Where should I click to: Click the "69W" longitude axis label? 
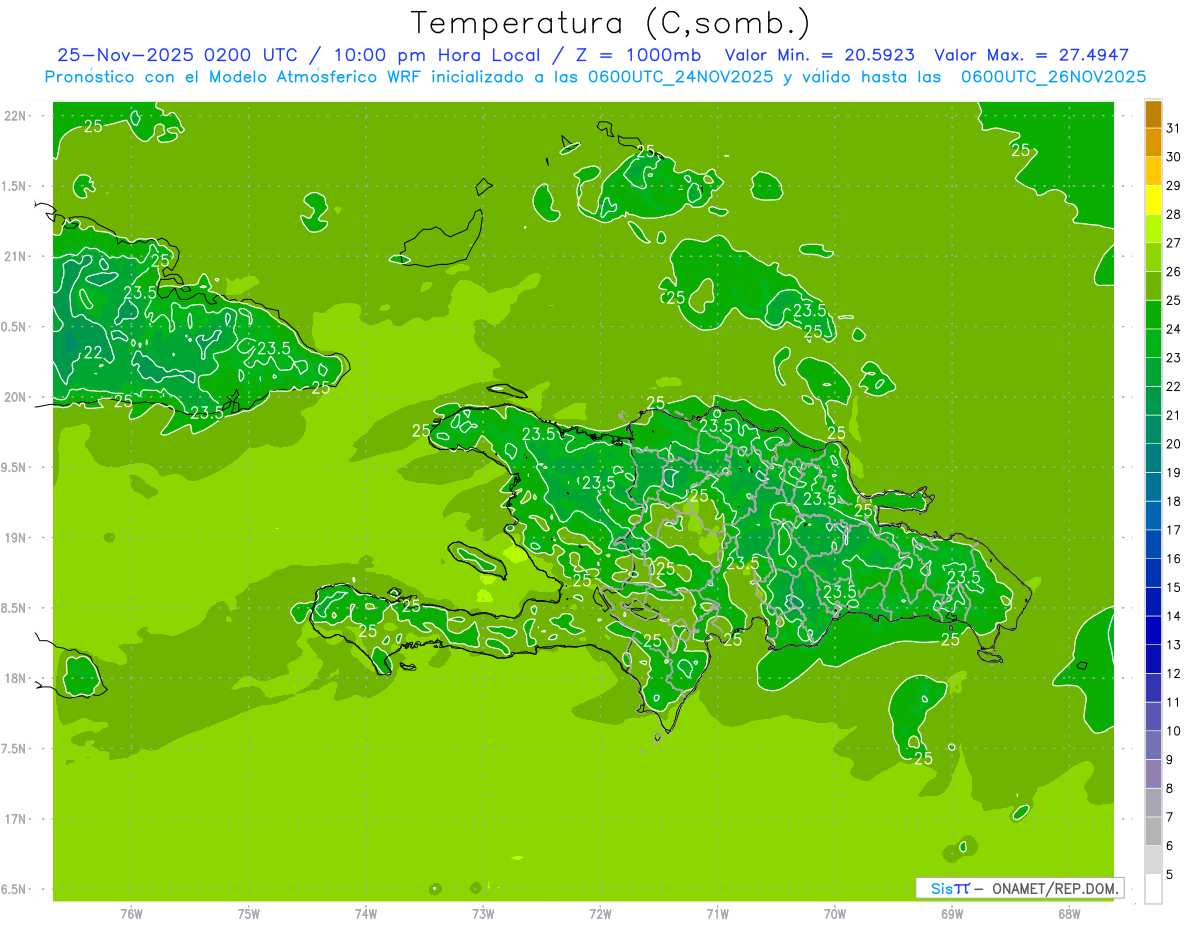pyautogui.click(x=952, y=913)
